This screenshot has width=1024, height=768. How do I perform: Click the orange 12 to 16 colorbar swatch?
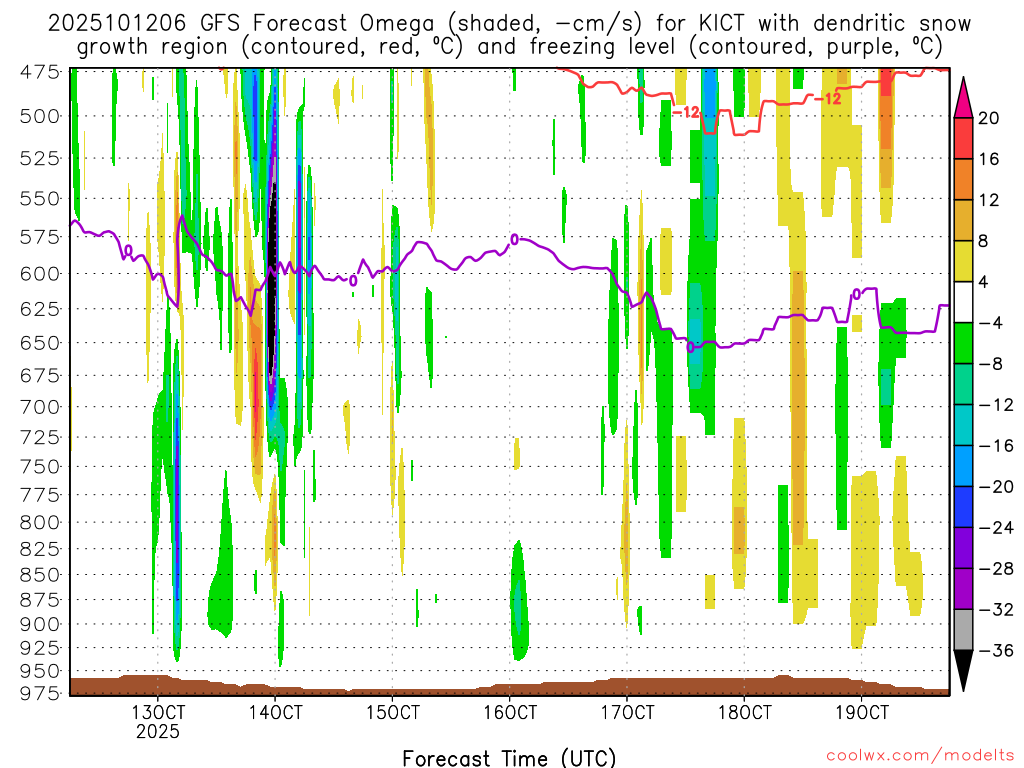click(x=963, y=179)
